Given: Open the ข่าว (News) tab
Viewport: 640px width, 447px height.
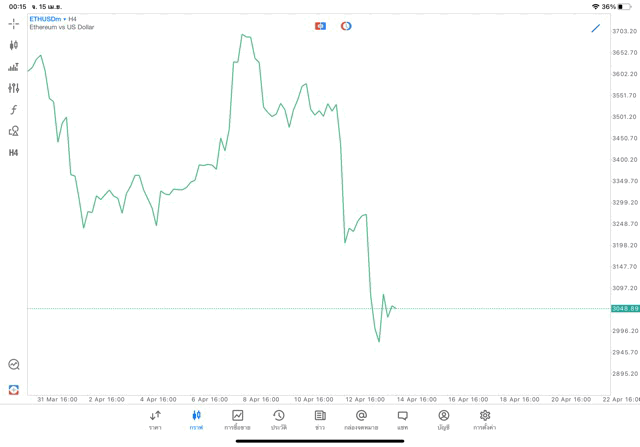Looking at the screenshot, I should coord(320,419).
